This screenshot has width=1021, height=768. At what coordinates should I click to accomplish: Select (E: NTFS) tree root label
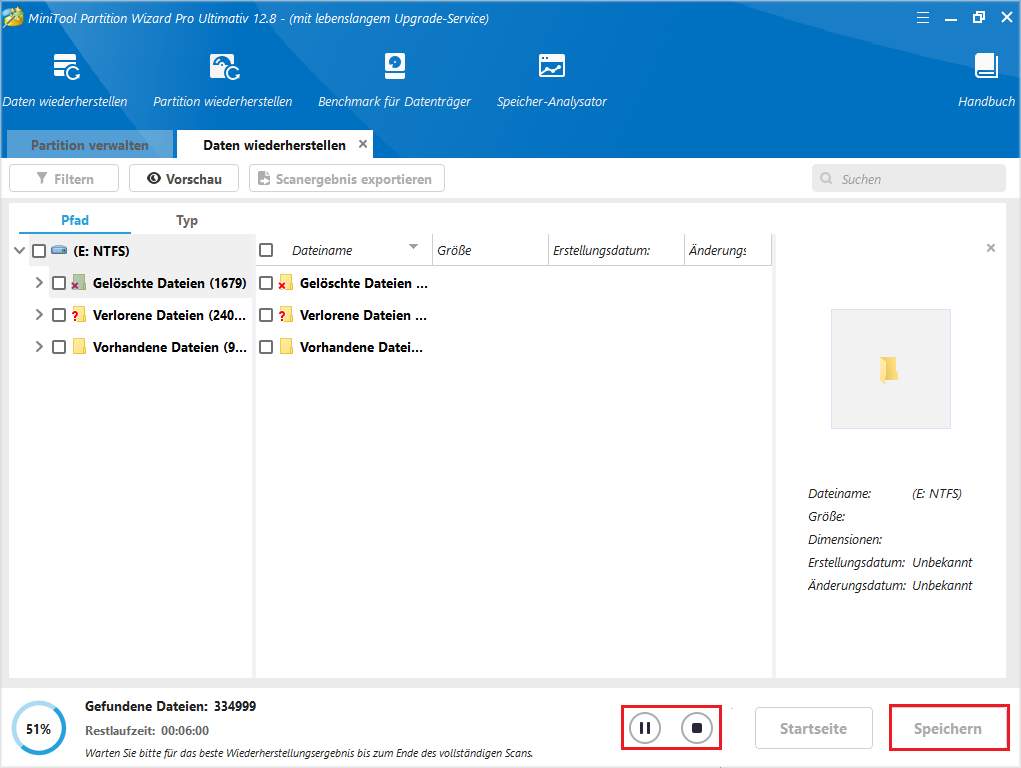pyautogui.click(x=101, y=251)
